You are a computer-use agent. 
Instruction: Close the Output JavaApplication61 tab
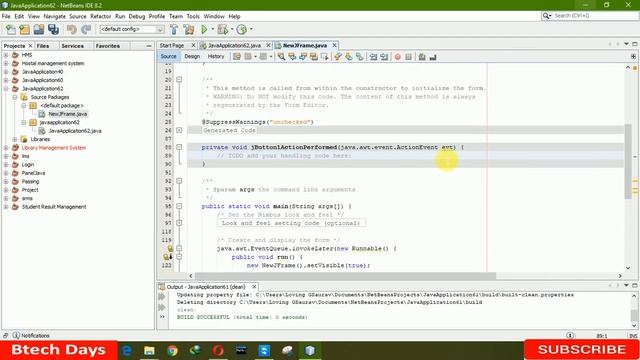tap(254, 287)
